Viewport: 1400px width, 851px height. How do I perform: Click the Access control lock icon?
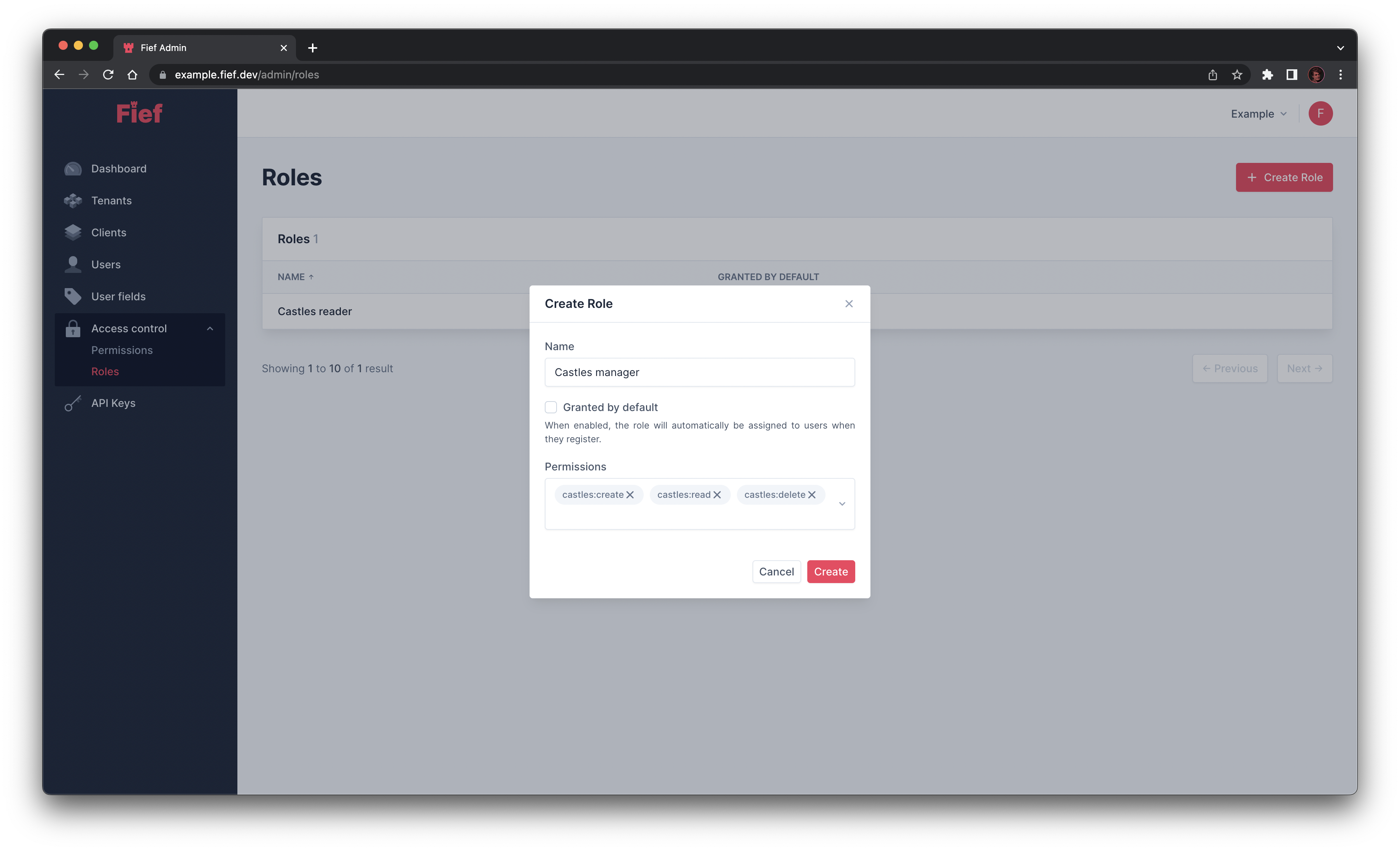(x=73, y=328)
